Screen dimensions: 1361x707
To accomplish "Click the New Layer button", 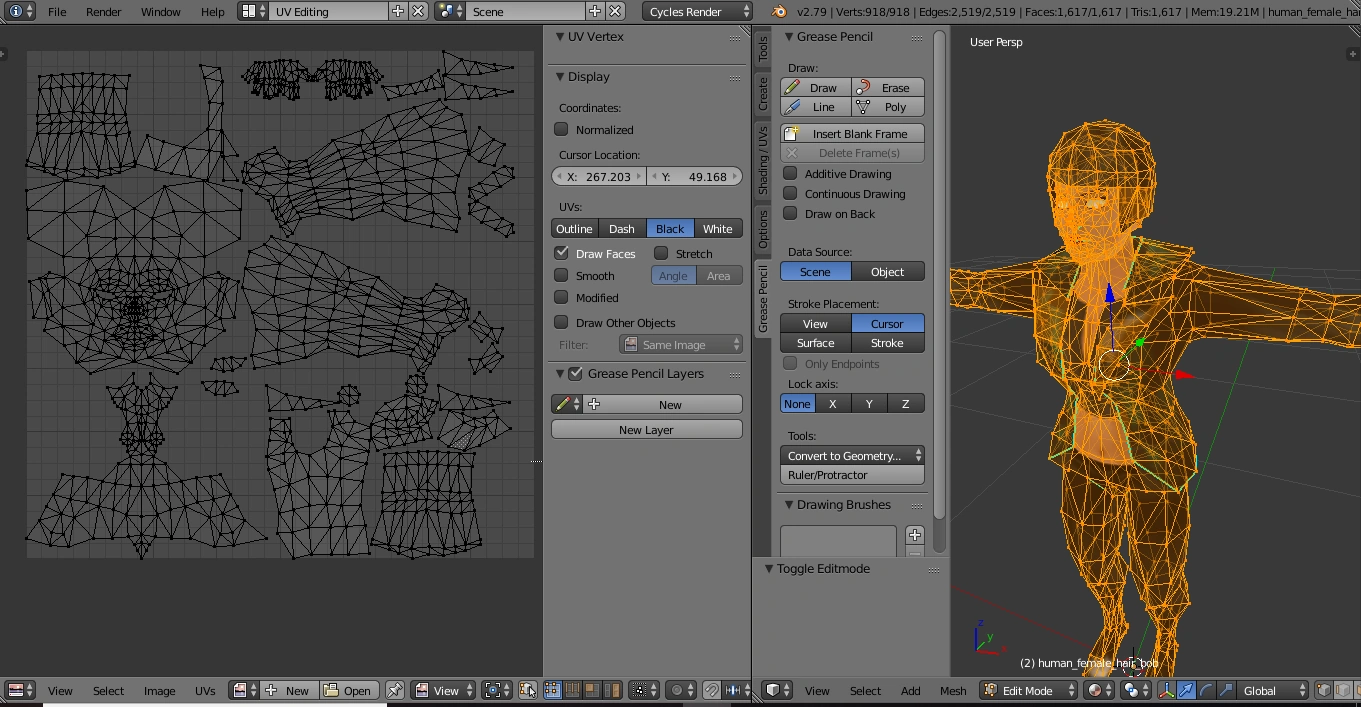I will click(646, 430).
